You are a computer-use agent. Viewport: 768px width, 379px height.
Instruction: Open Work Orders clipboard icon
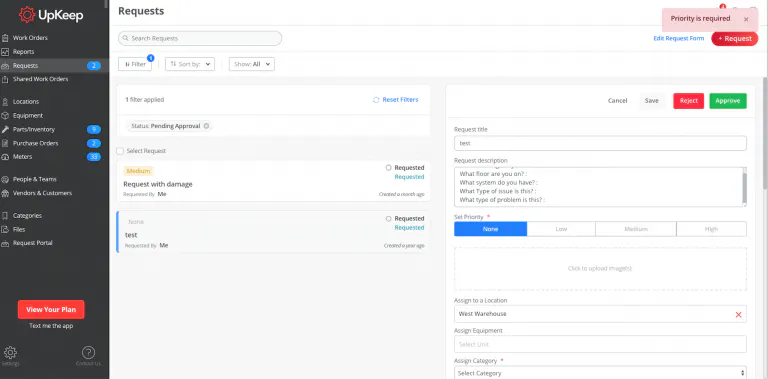coord(5,38)
